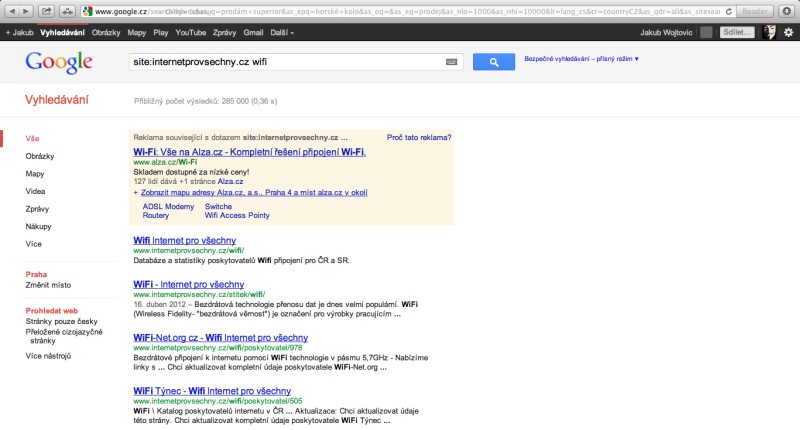Open the on-screen keyboard icon in search box

click(x=451, y=62)
